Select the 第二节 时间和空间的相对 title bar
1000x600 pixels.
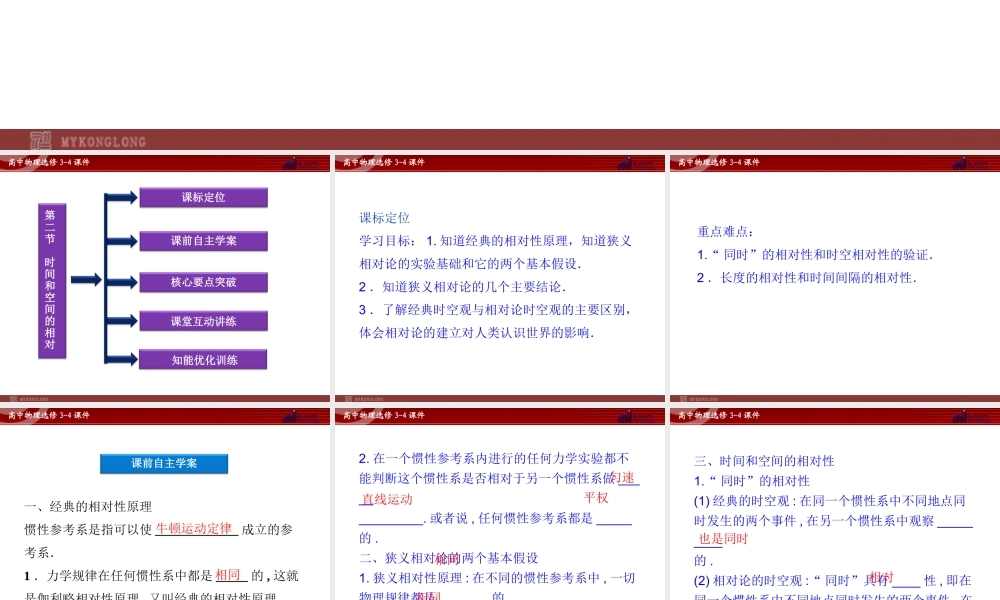[53, 280]
